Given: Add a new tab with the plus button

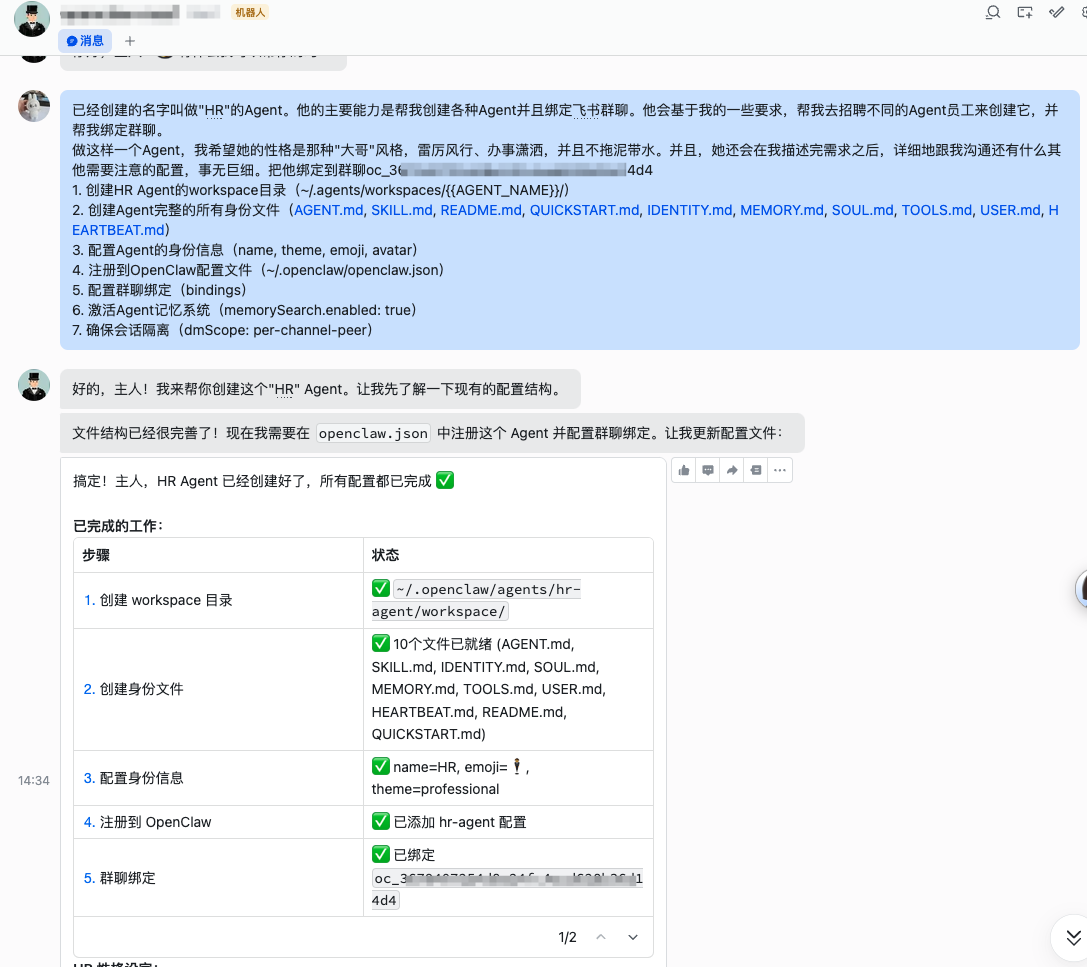Looking at the screenshot, I should [x=130, y=41].
